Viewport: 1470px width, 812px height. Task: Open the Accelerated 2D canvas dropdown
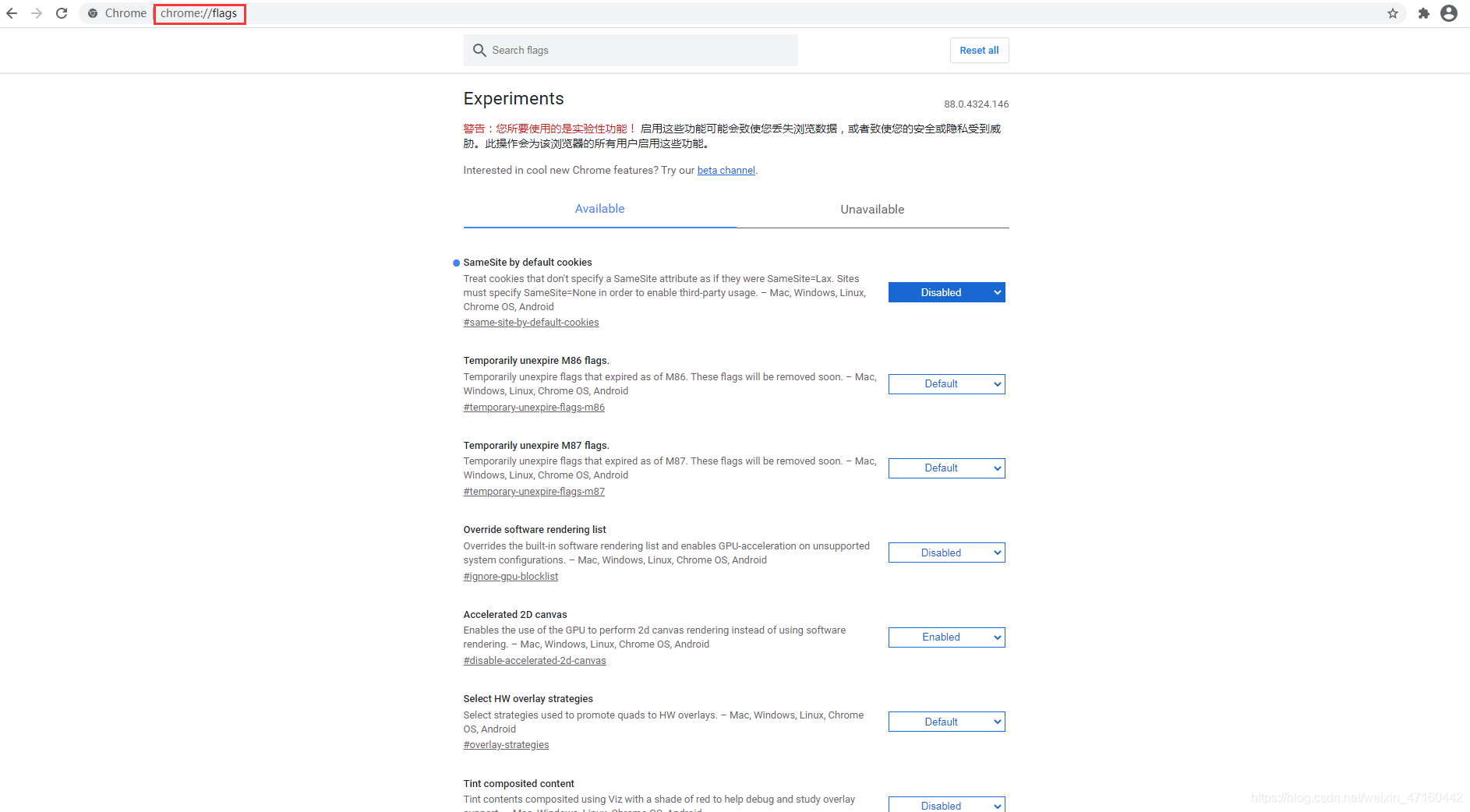pyautogui.click(x=946, y=637)
